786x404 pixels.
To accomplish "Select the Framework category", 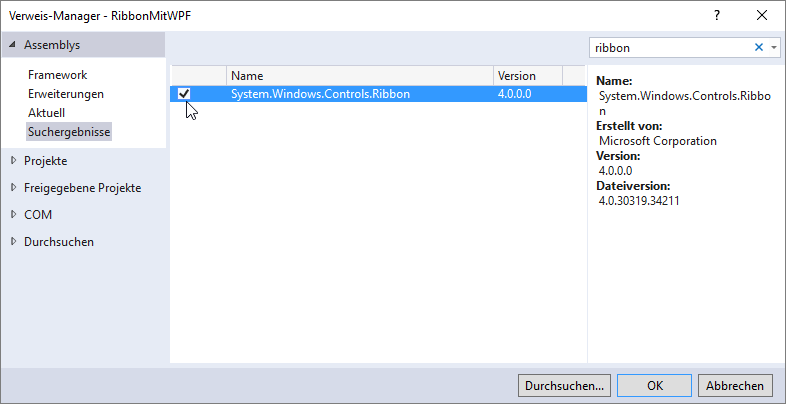I will (57, 75).
